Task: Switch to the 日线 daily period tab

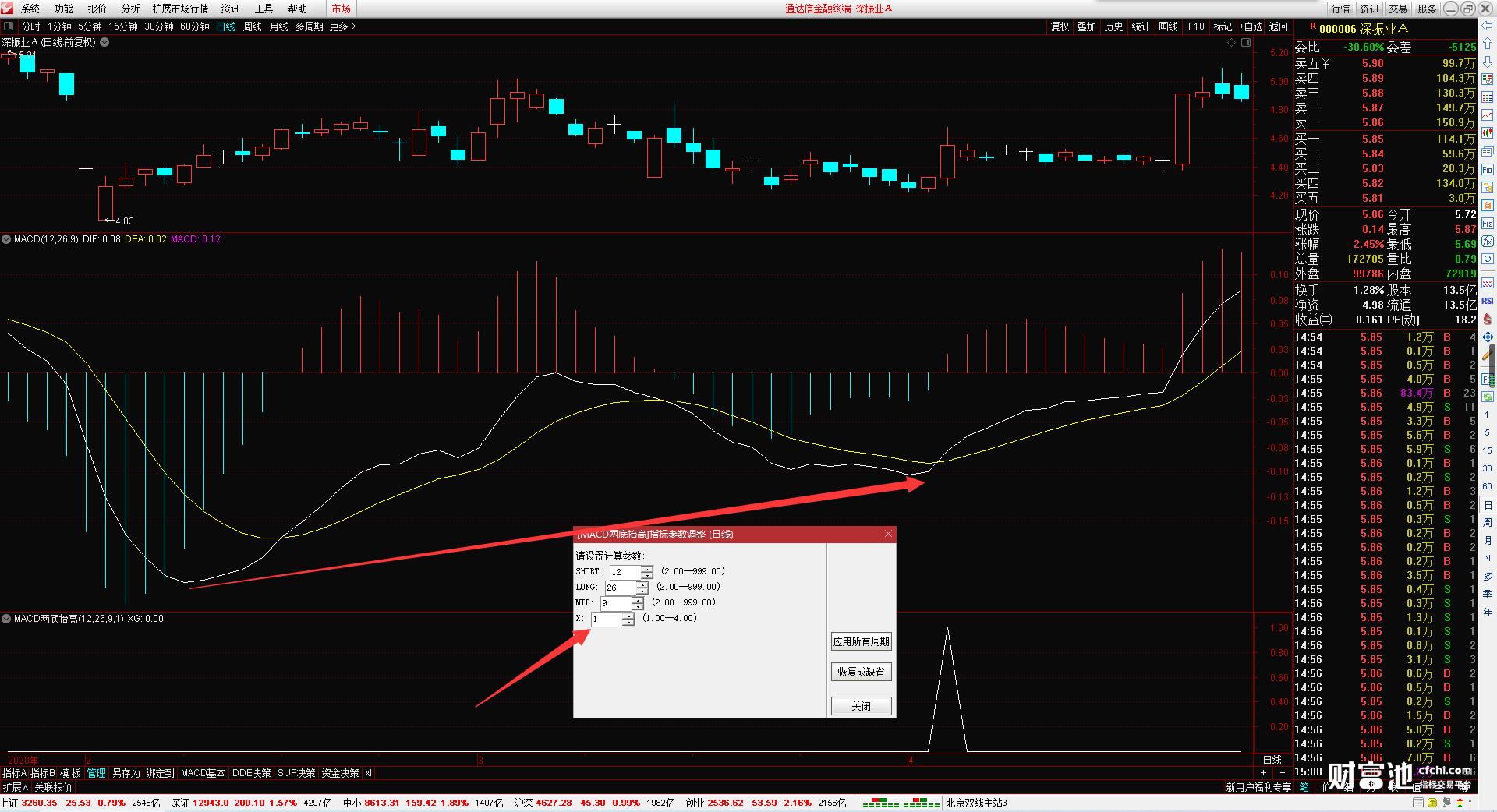Action: coord(226,26)
